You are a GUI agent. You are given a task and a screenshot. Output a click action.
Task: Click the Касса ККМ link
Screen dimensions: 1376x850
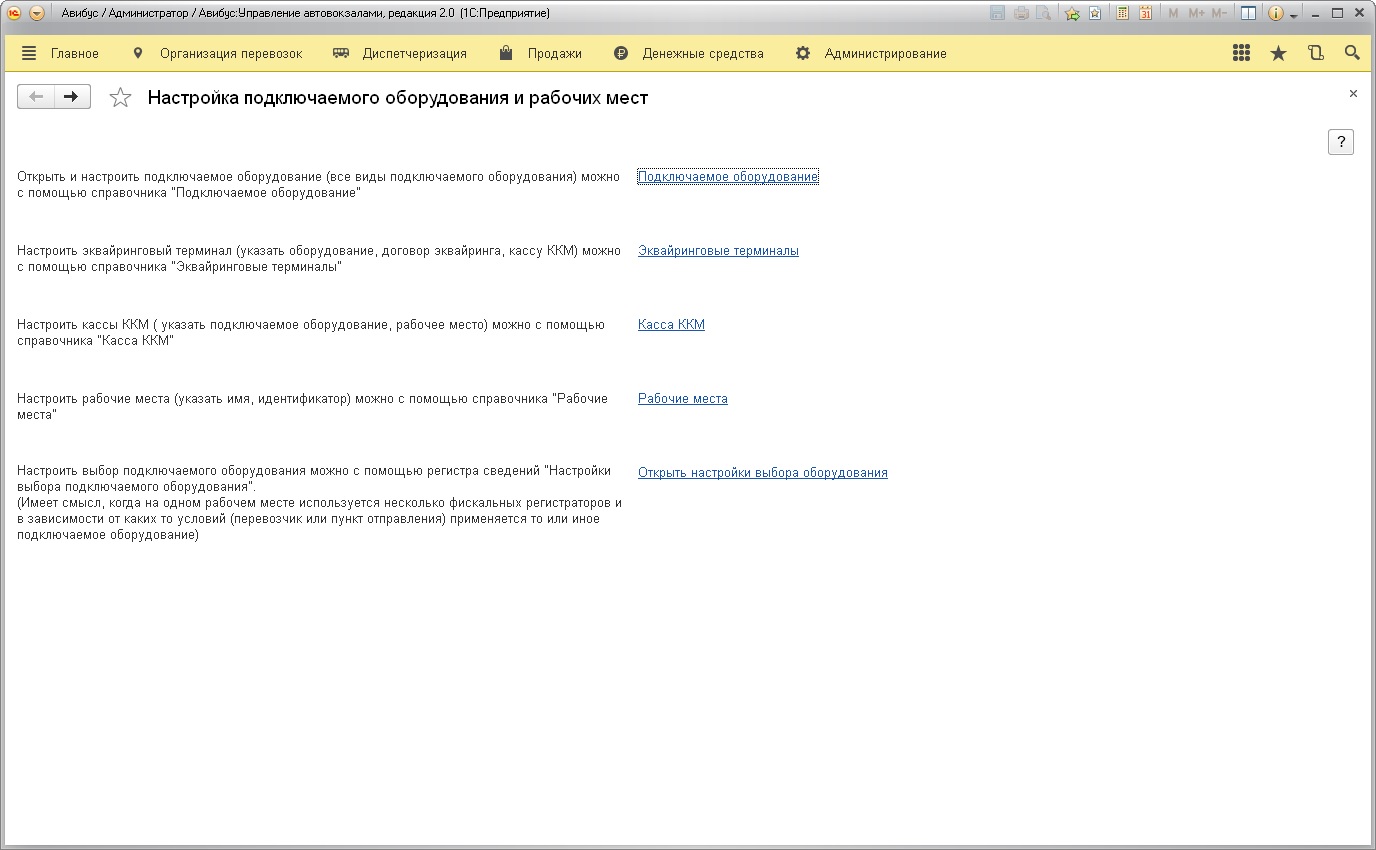[671, 325]
